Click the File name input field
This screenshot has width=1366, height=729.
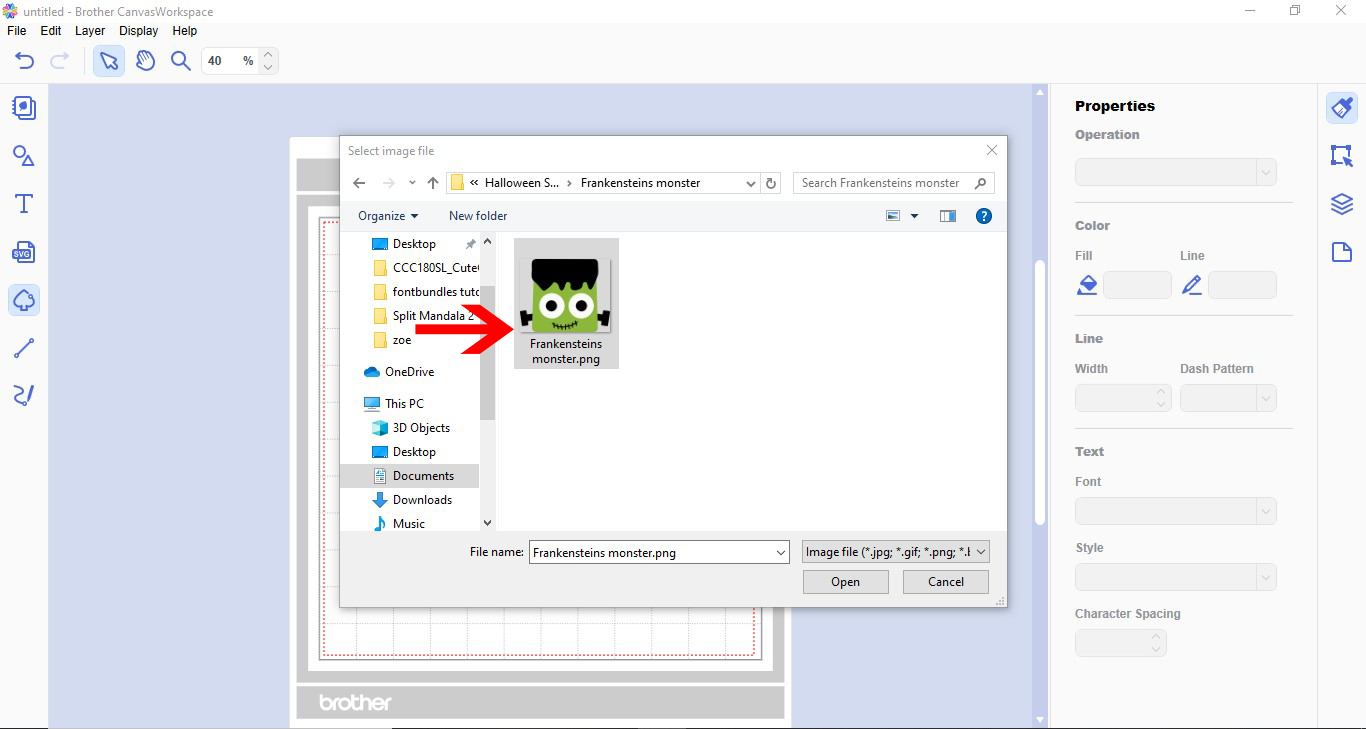pyautogui.click(x=659, y=552)
